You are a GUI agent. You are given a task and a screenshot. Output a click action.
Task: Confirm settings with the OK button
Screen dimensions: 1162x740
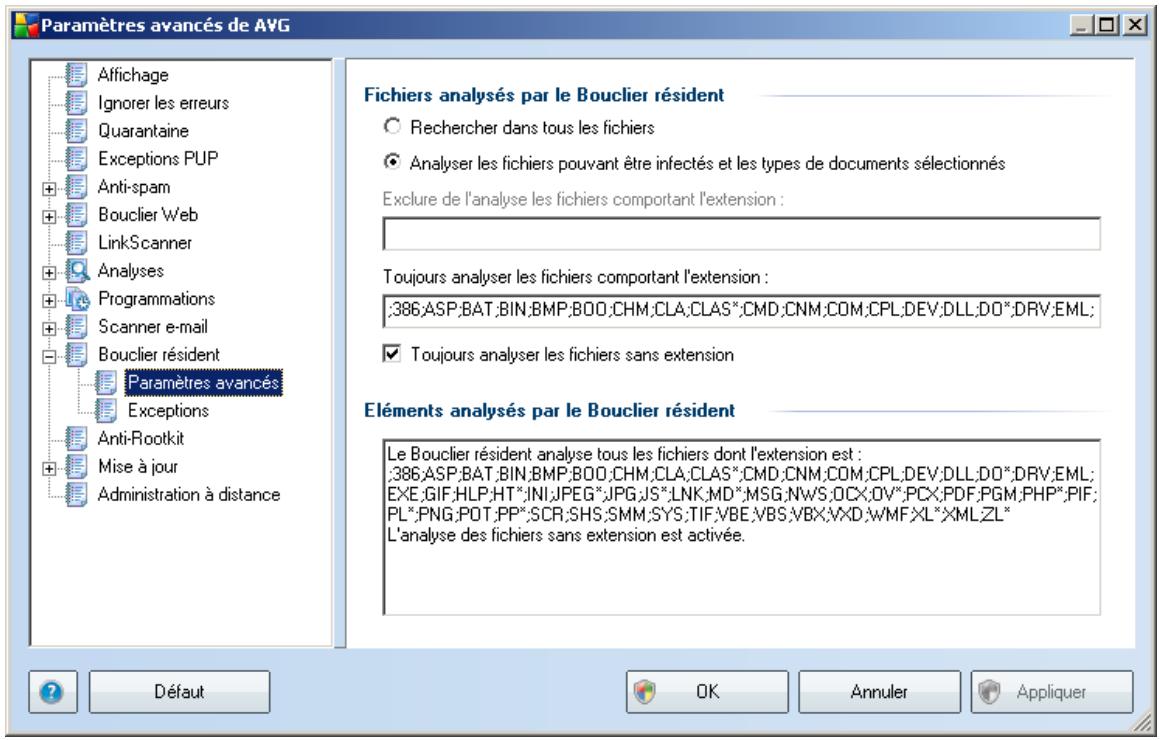click(x=707, y=692)
